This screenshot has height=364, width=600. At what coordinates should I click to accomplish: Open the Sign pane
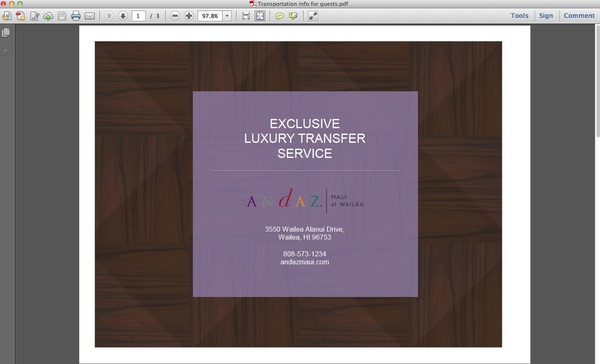click(x=546, y=16)
